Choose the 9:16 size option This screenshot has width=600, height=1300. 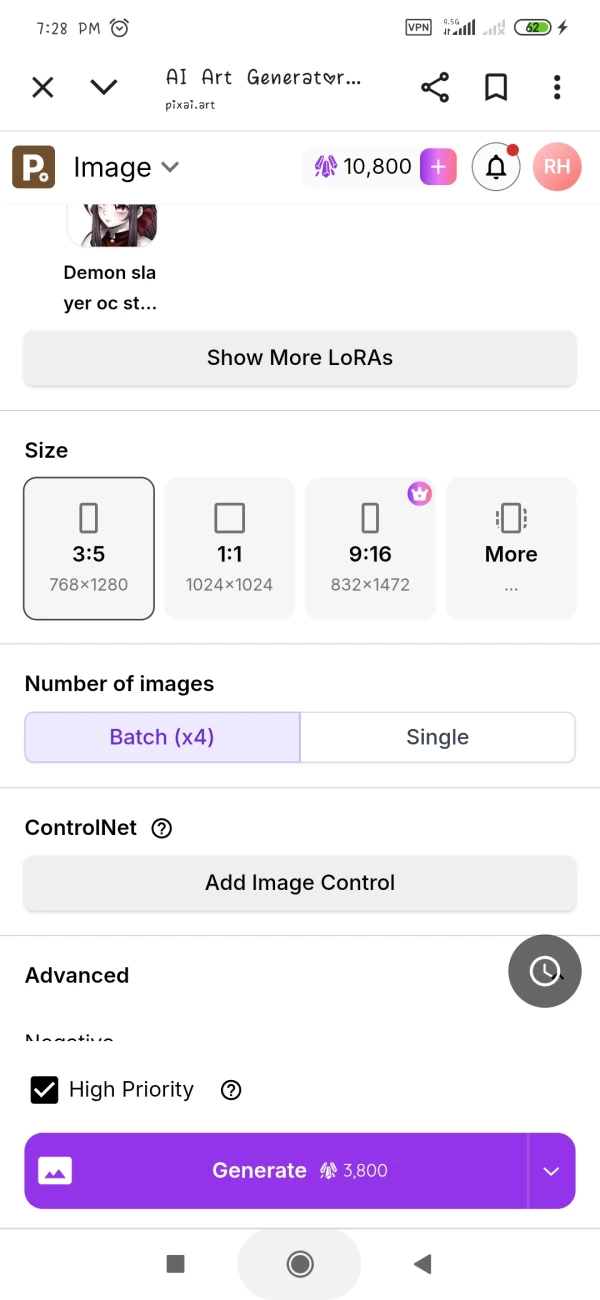[x=370, y=548]
